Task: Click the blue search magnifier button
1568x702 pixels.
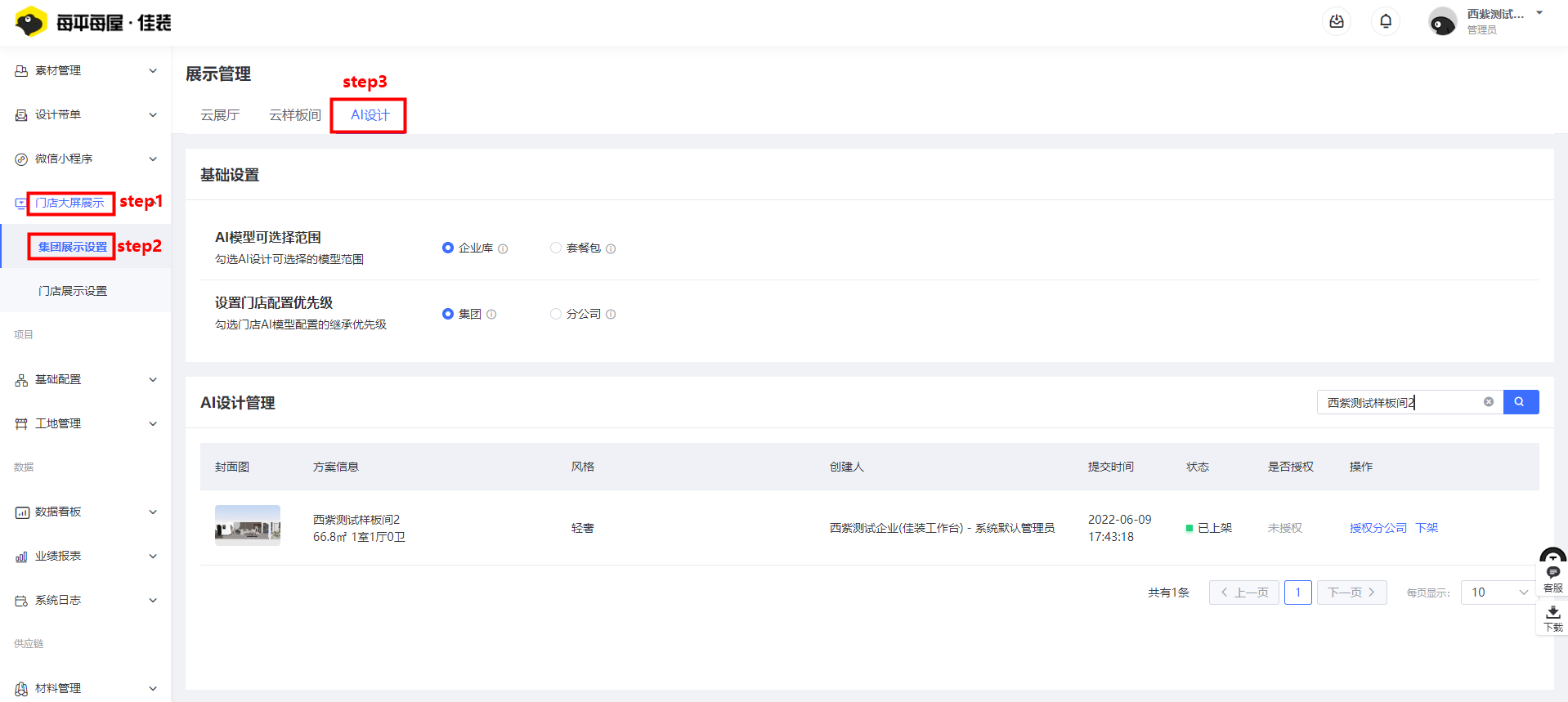Action: 1521,402
